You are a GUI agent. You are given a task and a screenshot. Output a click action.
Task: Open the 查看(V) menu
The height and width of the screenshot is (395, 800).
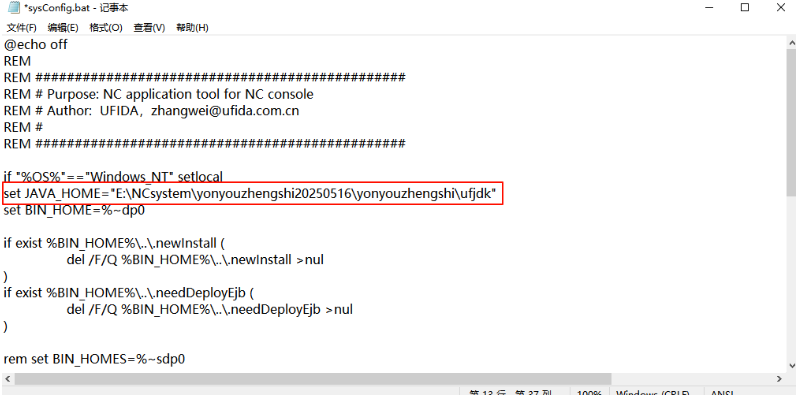click(x=149, y=28)
